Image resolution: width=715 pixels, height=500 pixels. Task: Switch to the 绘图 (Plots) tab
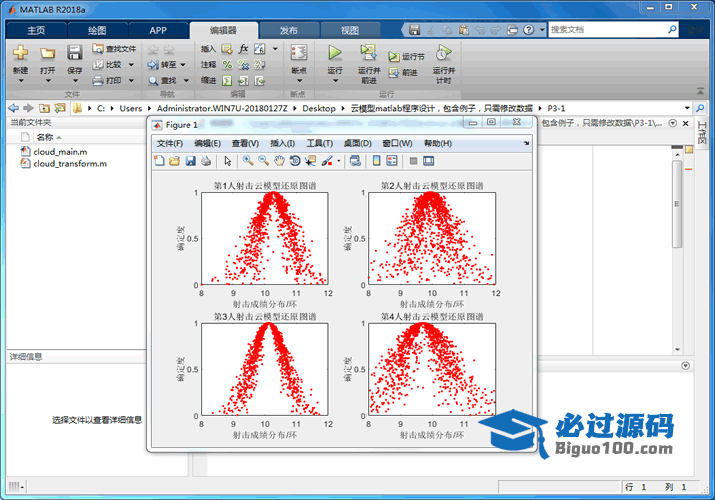pyautogui.click(x=97, y=30)
